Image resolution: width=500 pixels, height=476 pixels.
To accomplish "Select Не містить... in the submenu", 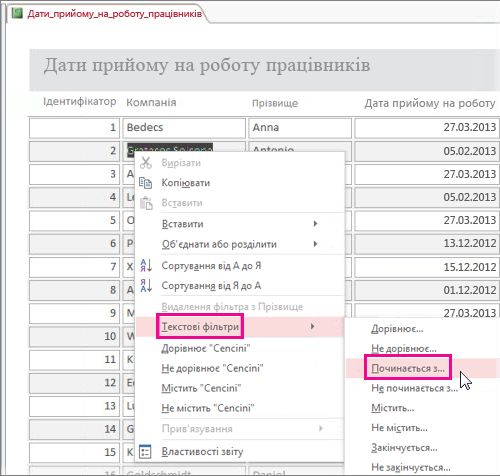I will click(x=399, y=428).
